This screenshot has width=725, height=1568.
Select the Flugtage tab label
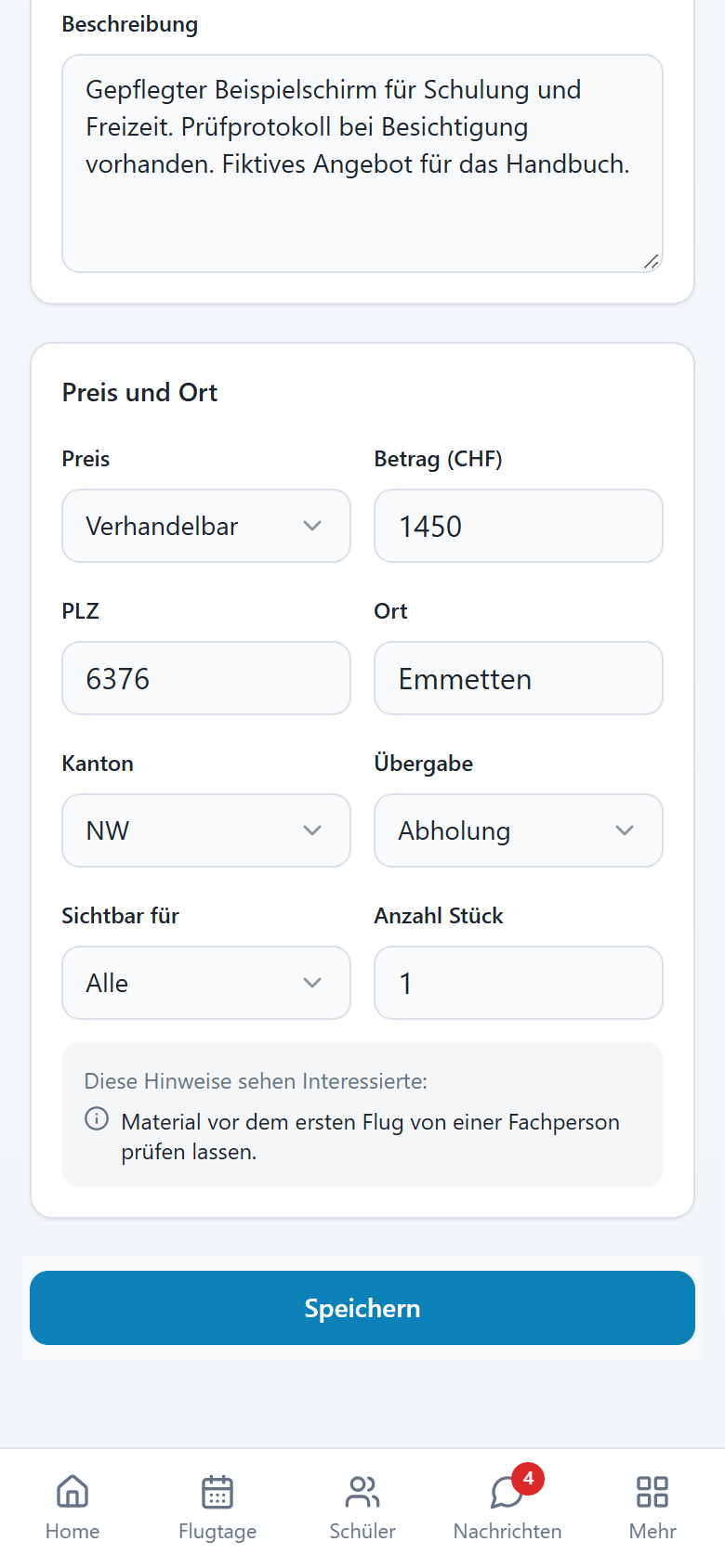pos(217,1531)
